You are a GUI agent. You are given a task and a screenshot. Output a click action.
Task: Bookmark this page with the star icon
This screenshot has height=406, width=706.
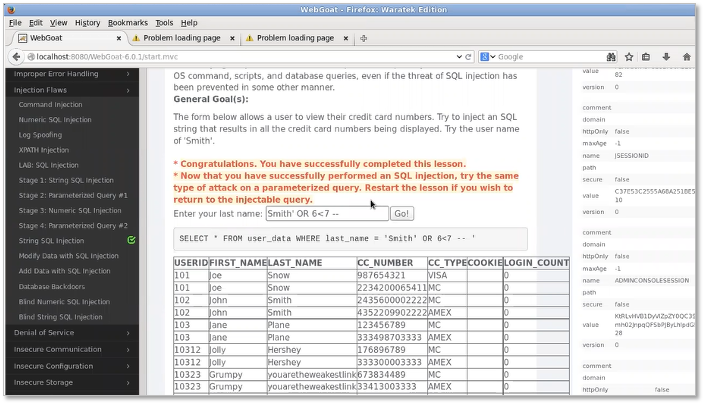(x=627, y=57)
